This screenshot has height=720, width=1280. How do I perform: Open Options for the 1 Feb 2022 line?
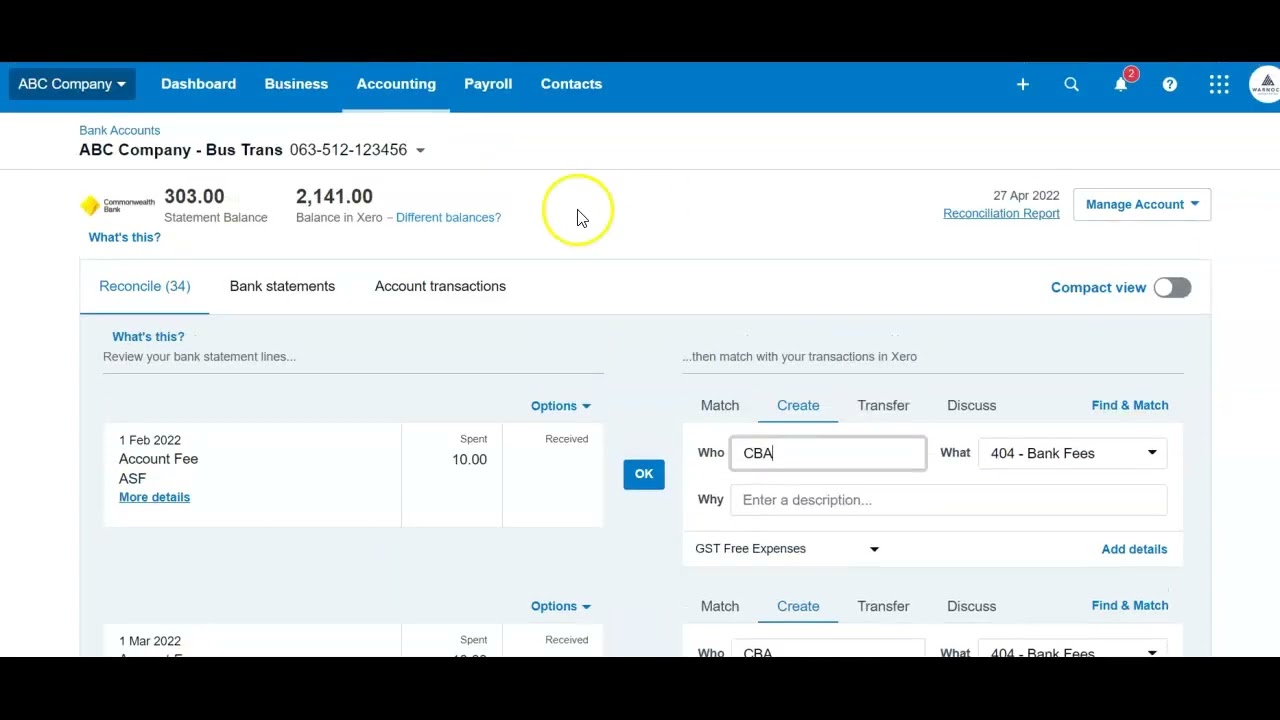(x=560, y=406)
